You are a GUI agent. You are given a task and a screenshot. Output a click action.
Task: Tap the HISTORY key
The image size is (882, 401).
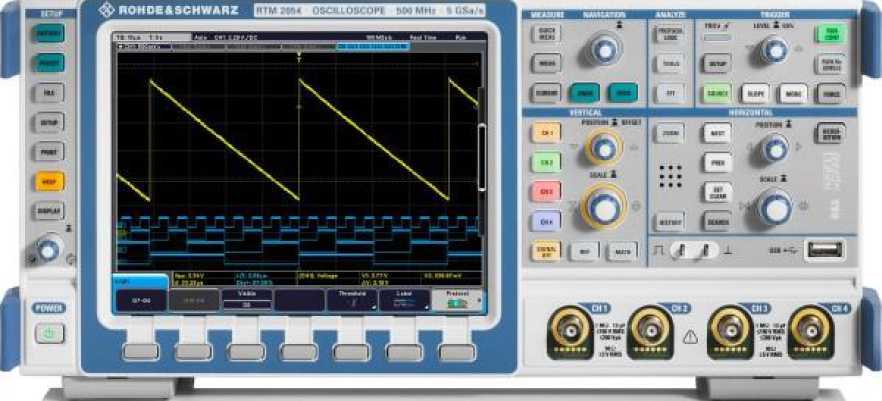pos(669,221)
